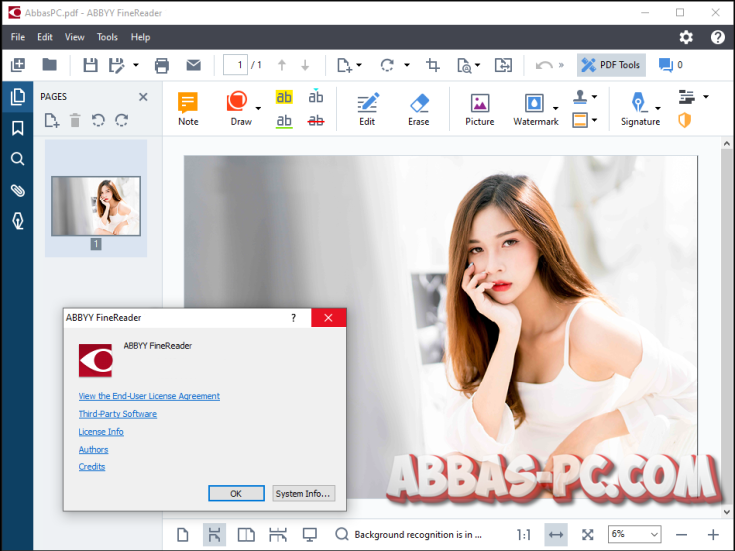The width and height of the screenshot is (735, 551).
Task: Select the Erase tool
Action: [x=418, y=108]
